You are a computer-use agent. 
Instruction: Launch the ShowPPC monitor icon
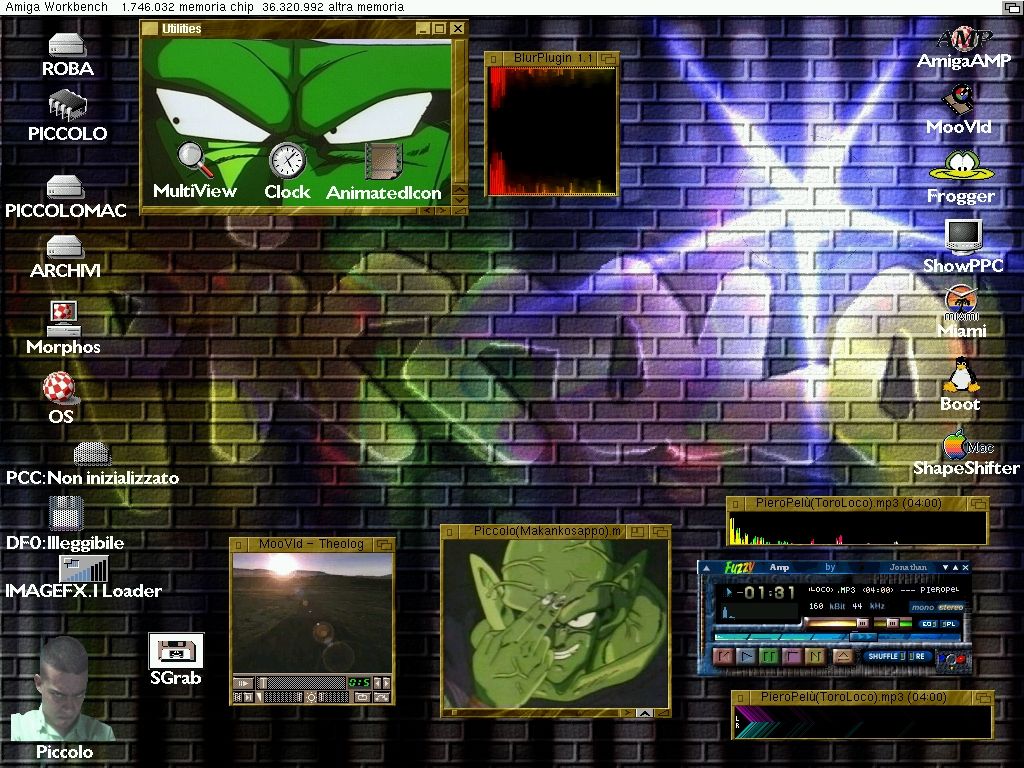pos(963,246)
